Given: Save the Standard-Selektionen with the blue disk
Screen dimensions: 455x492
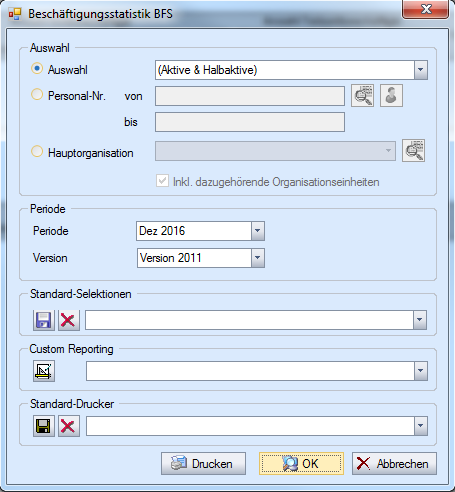Looking at the screenshot, I should [x=44, y=320].
